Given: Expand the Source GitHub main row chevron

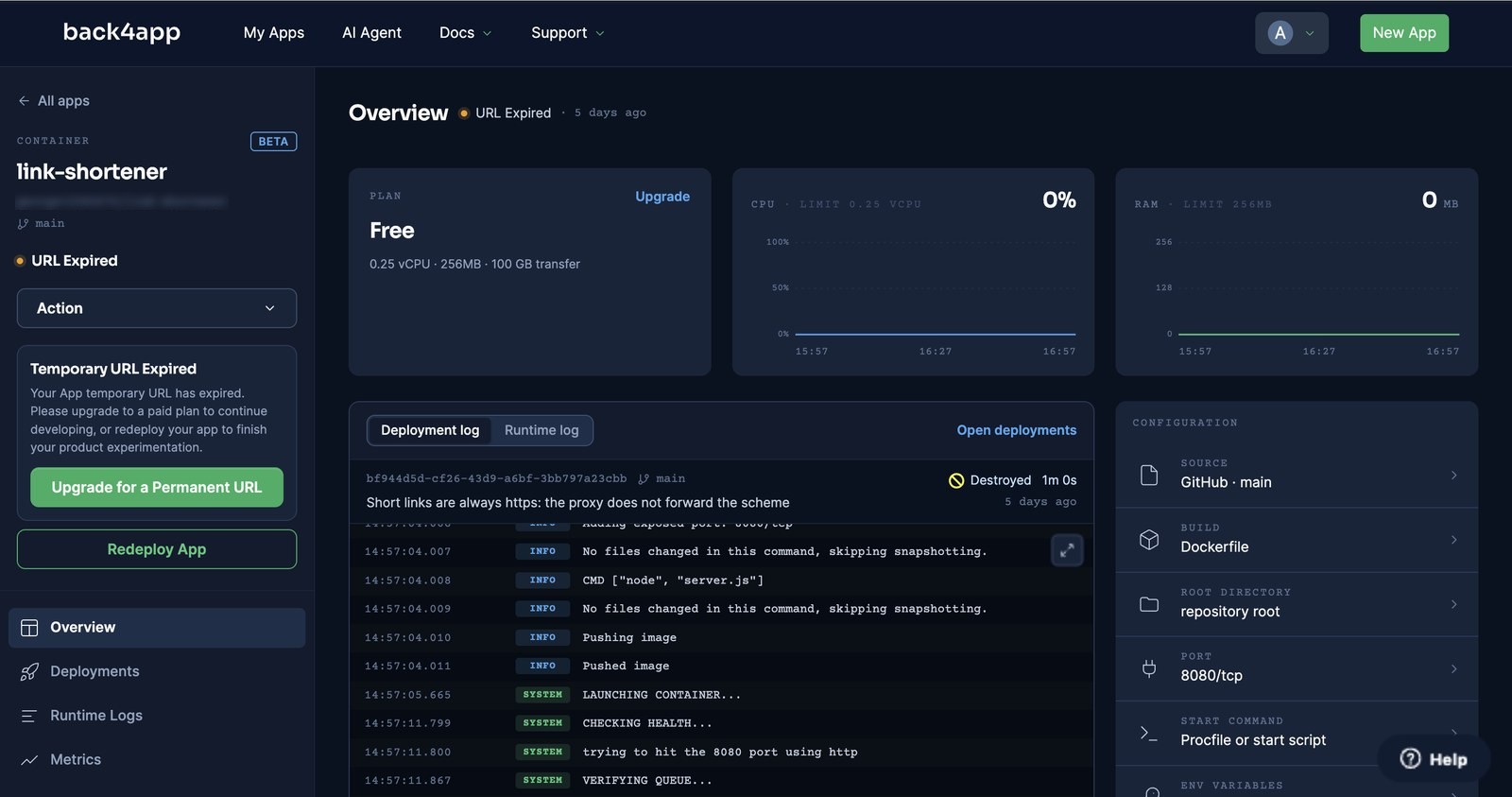Looking at the screenshot, I should [x=1454, y=475].
